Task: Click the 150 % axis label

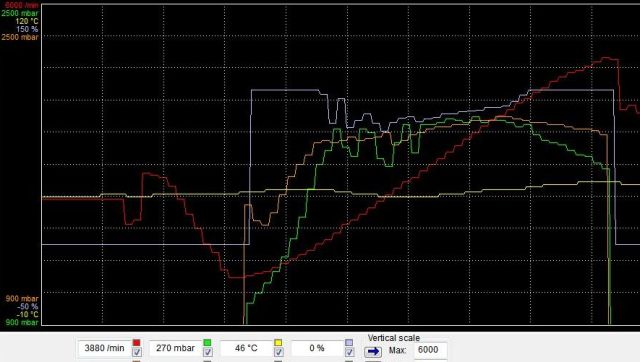Action: point(27,29)
